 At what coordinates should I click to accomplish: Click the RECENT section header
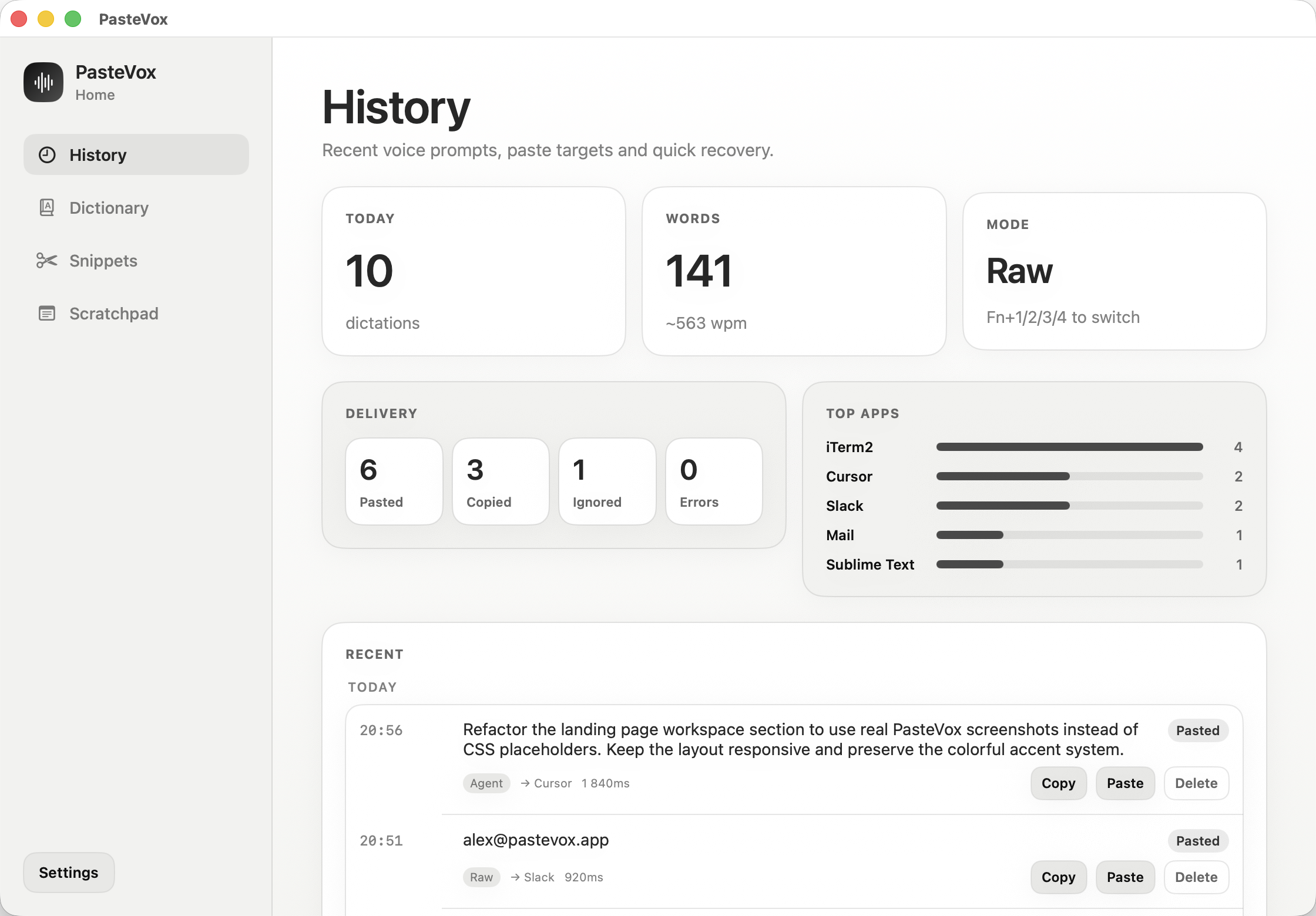coord(374,654)
